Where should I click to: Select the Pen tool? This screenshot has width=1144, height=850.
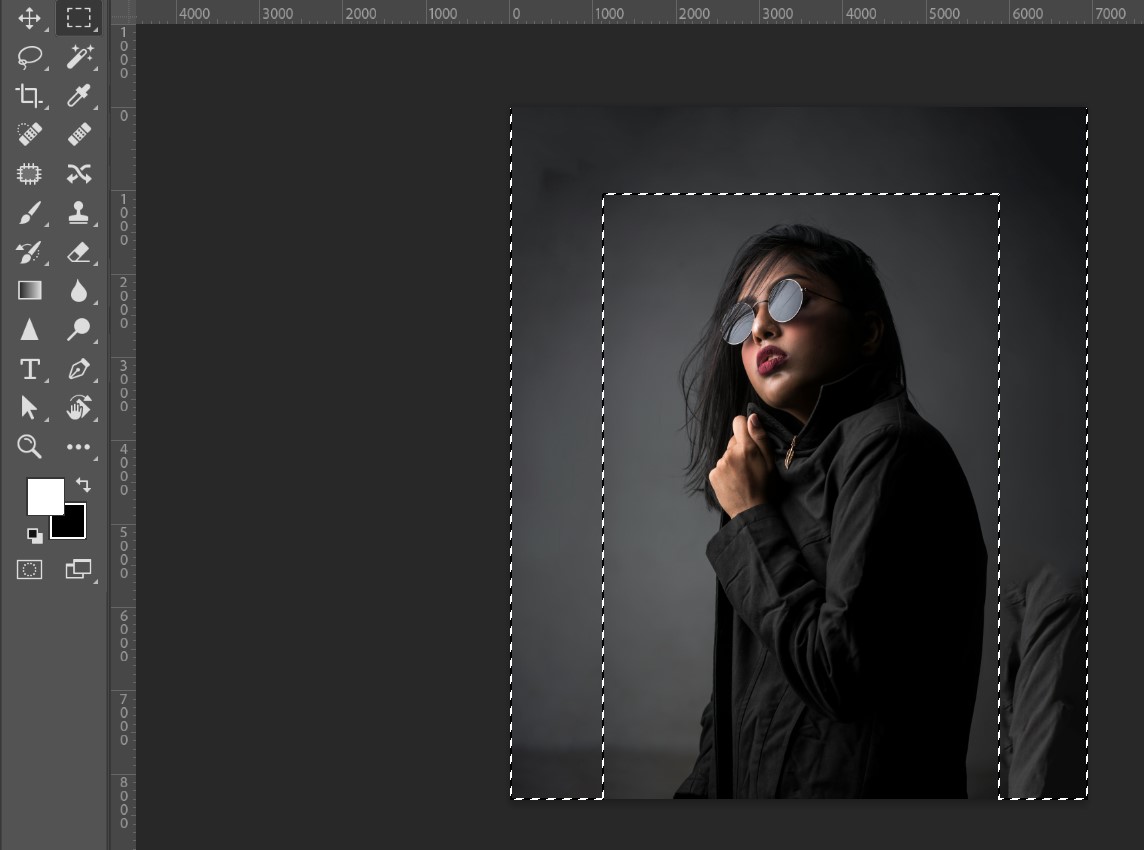(79, 369)
